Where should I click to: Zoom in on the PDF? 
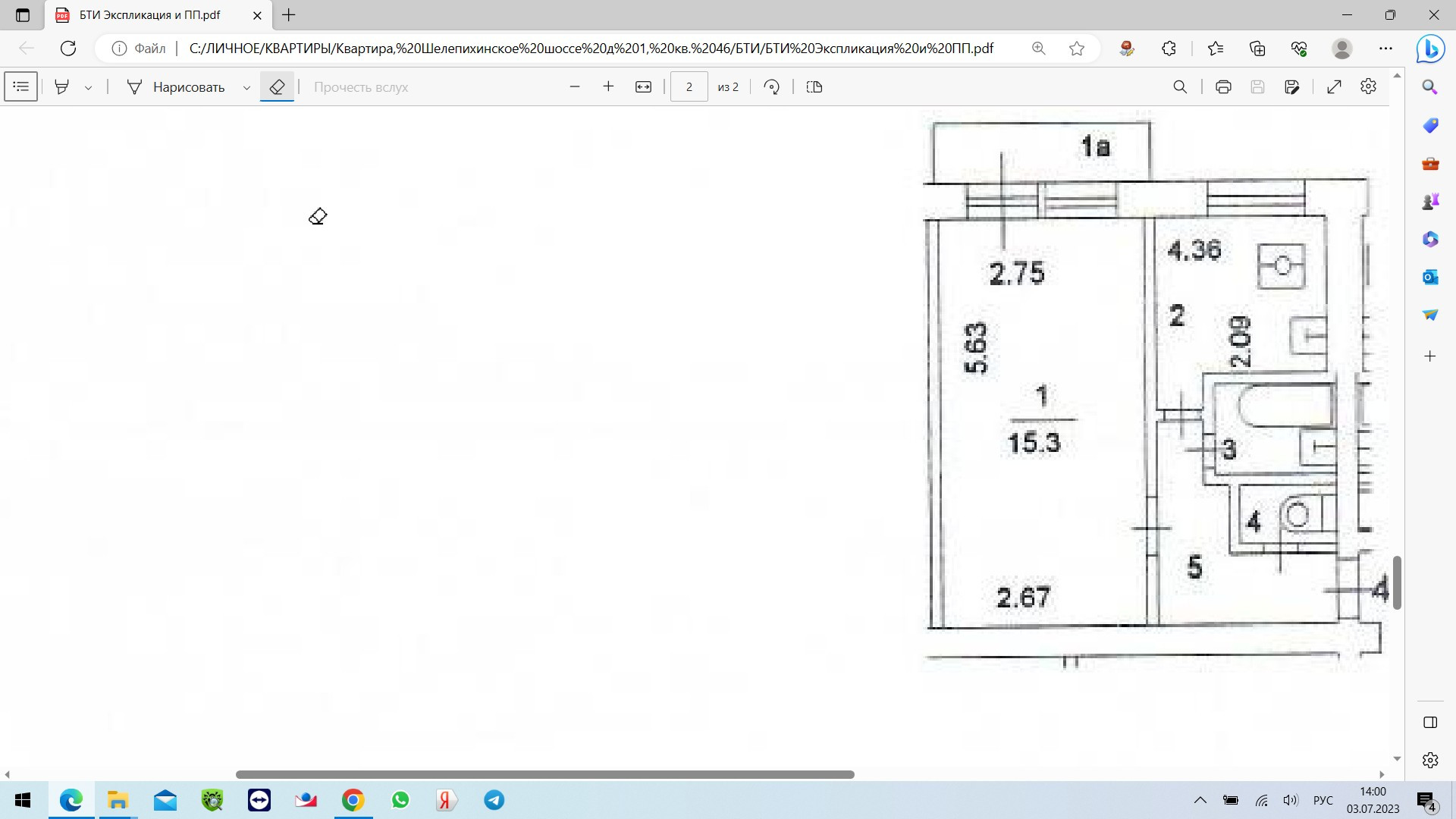(608, 87)
